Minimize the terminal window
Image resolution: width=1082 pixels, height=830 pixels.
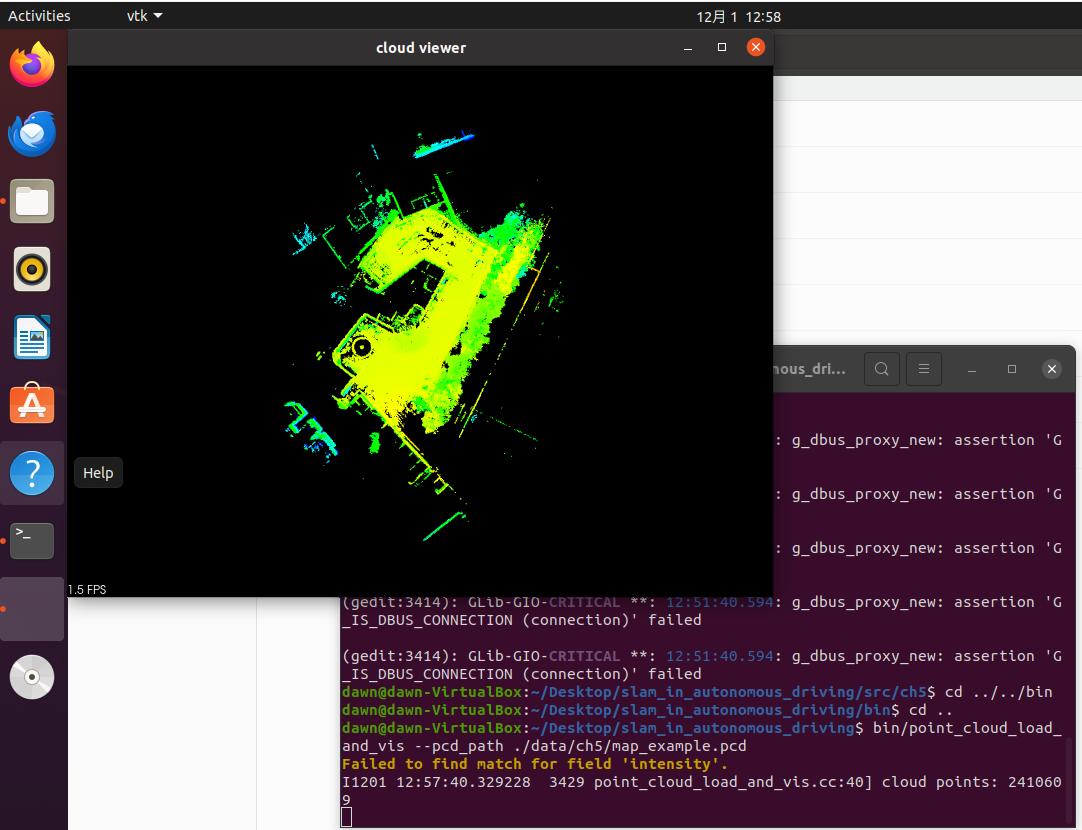click(x=972, y=370)
